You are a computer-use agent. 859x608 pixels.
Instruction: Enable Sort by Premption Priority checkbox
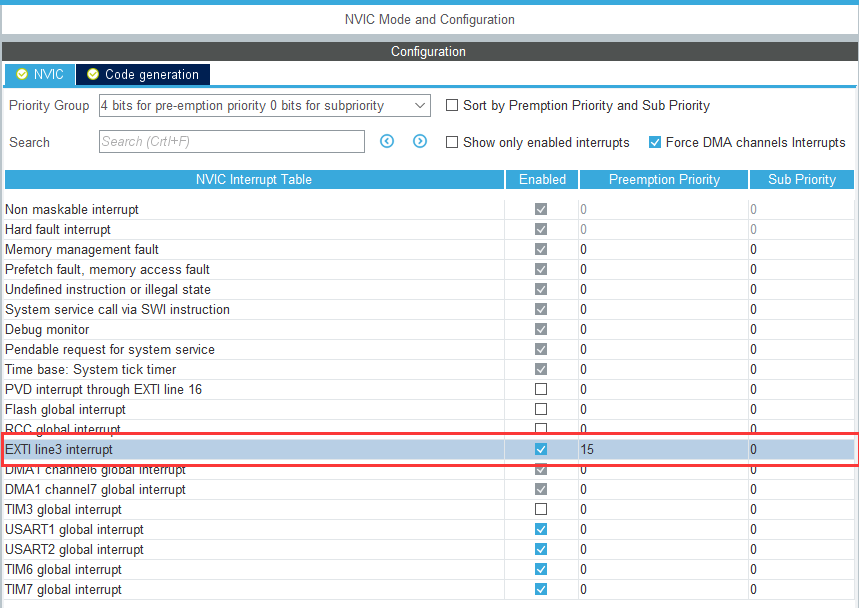[x=452, y=105]
